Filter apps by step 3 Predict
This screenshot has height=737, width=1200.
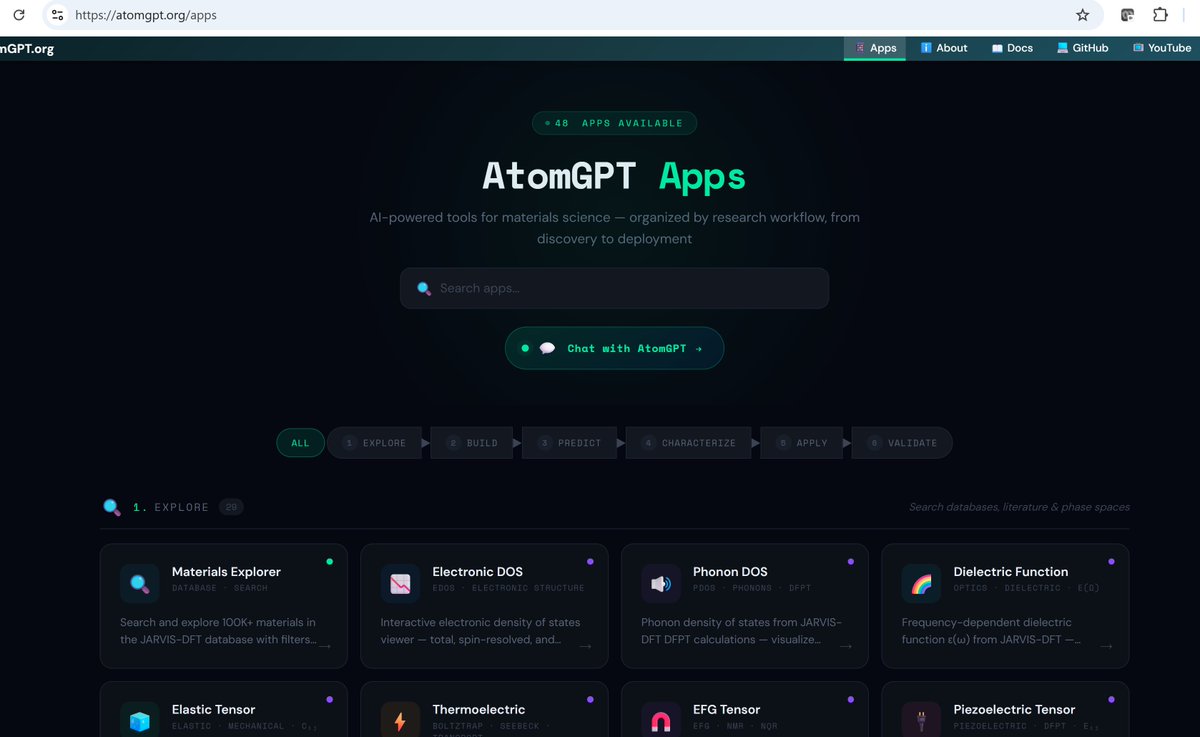570,443
